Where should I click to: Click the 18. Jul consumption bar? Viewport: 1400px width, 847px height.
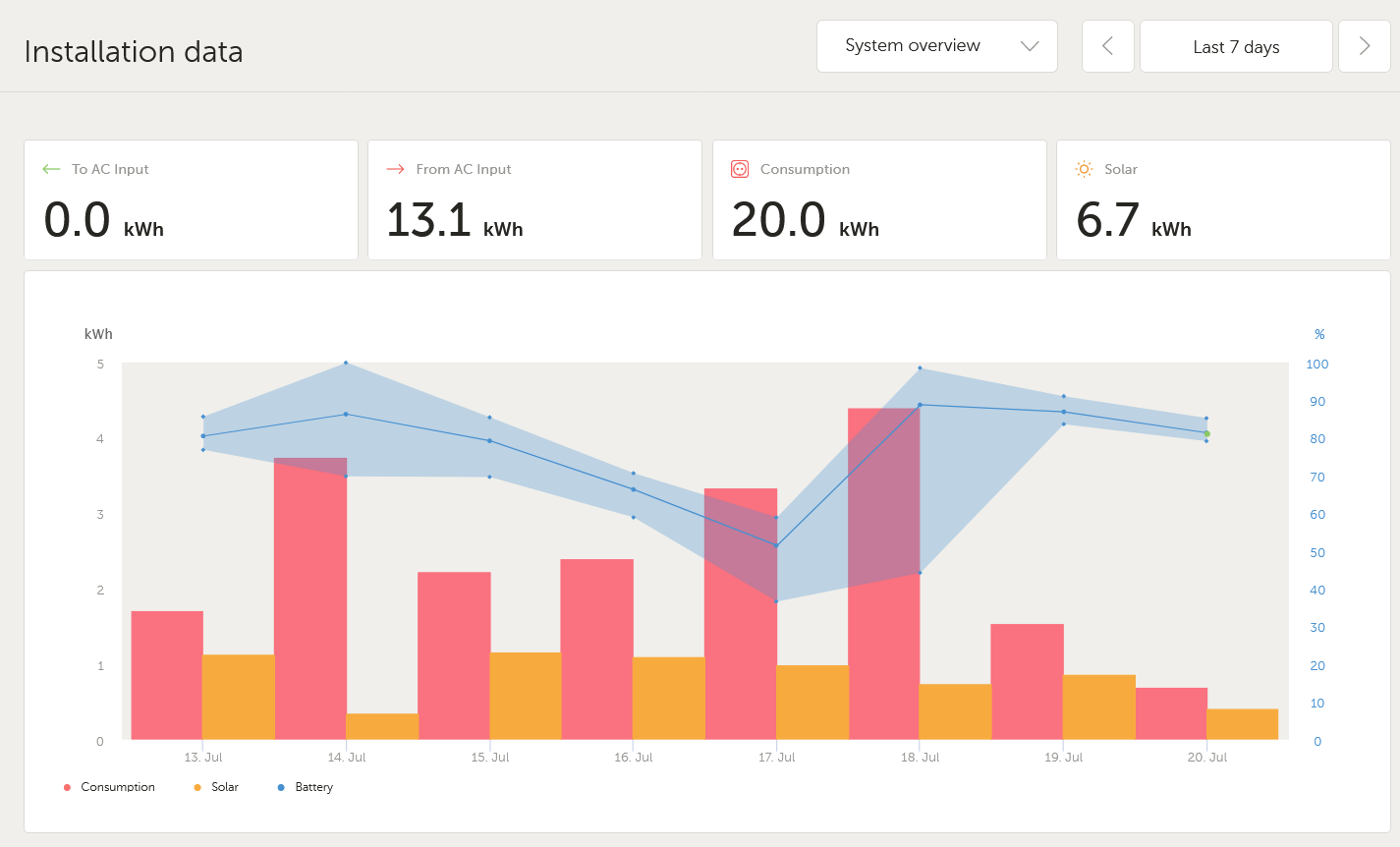(x=884, y=574)
